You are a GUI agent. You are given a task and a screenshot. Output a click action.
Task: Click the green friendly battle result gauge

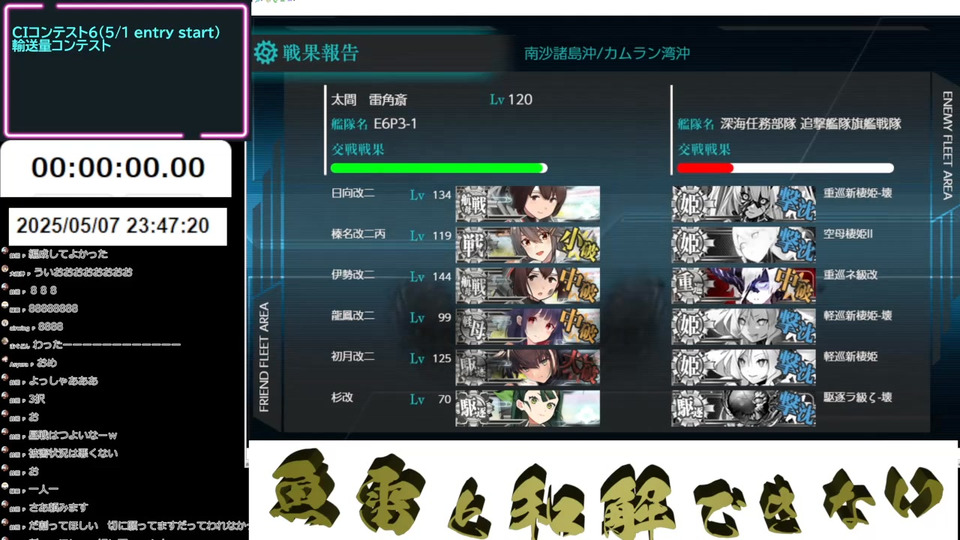pyautogui.click(x=439, y=168)
